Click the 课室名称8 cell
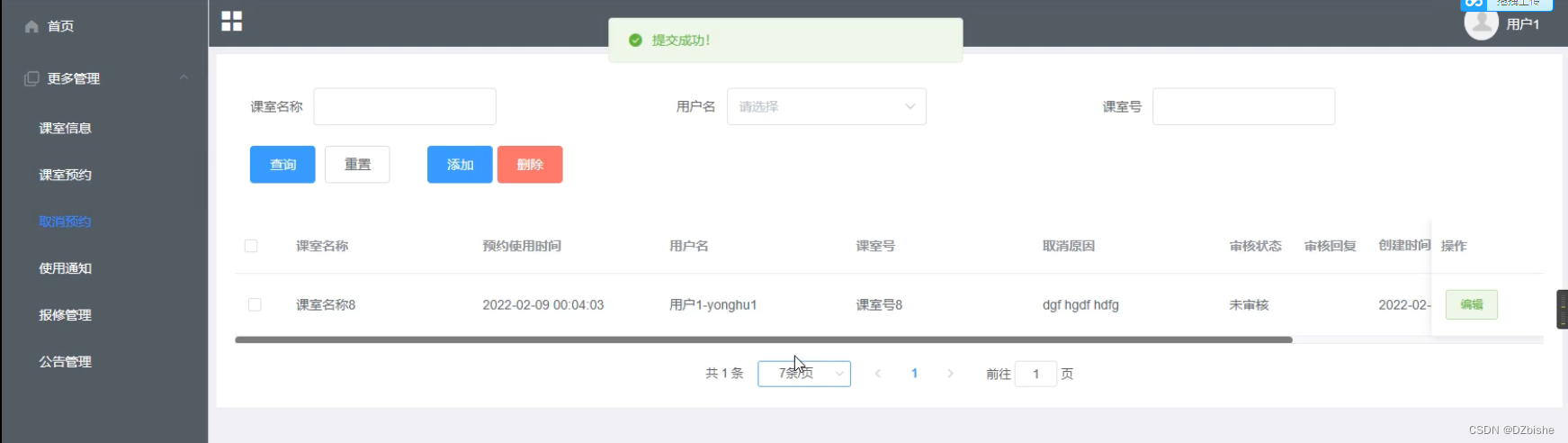Image resolution: width=1568 pixels, height=443 pixels. pos(326,305)
